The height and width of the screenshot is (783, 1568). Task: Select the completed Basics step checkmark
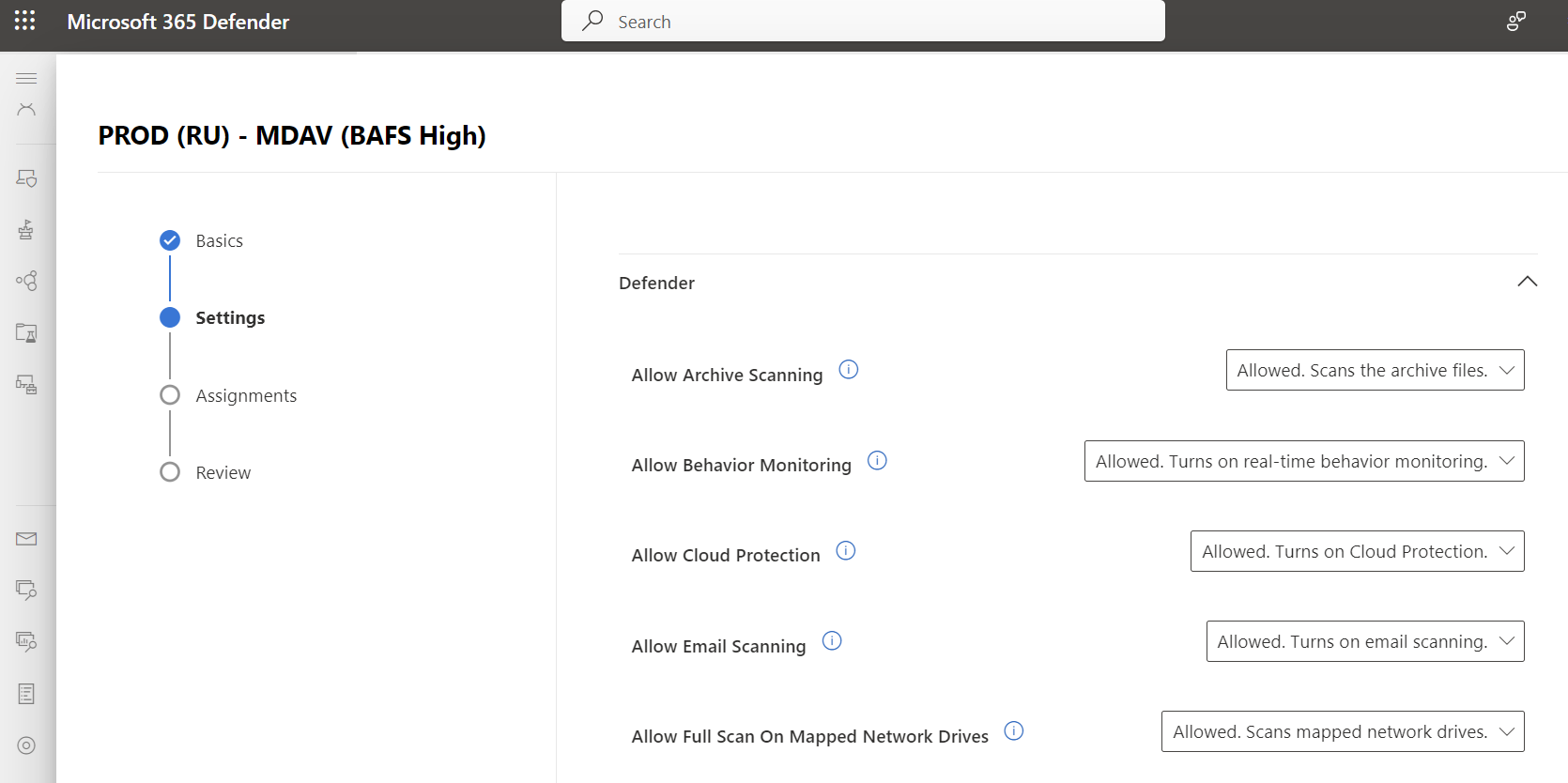[170, 240]
